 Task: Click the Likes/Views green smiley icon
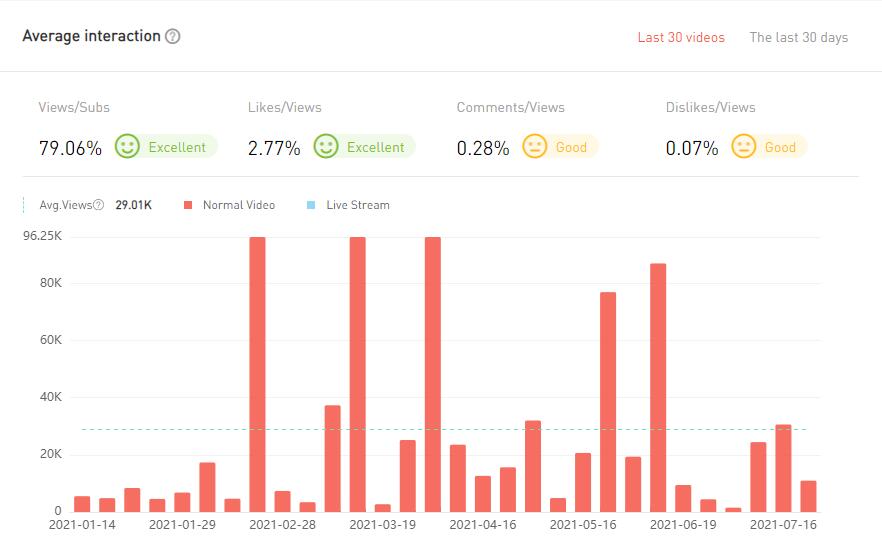326,147
